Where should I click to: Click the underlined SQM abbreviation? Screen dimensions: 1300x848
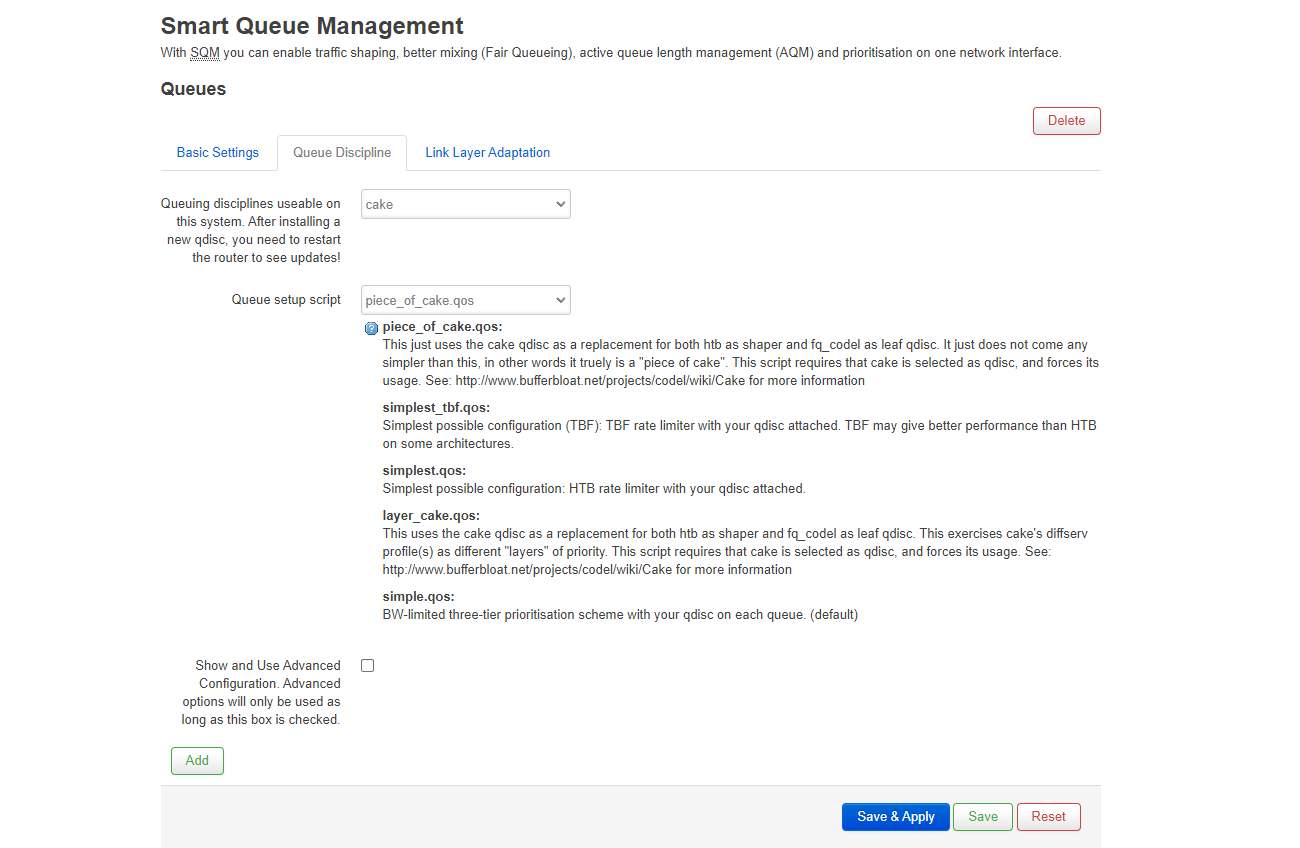204,53
